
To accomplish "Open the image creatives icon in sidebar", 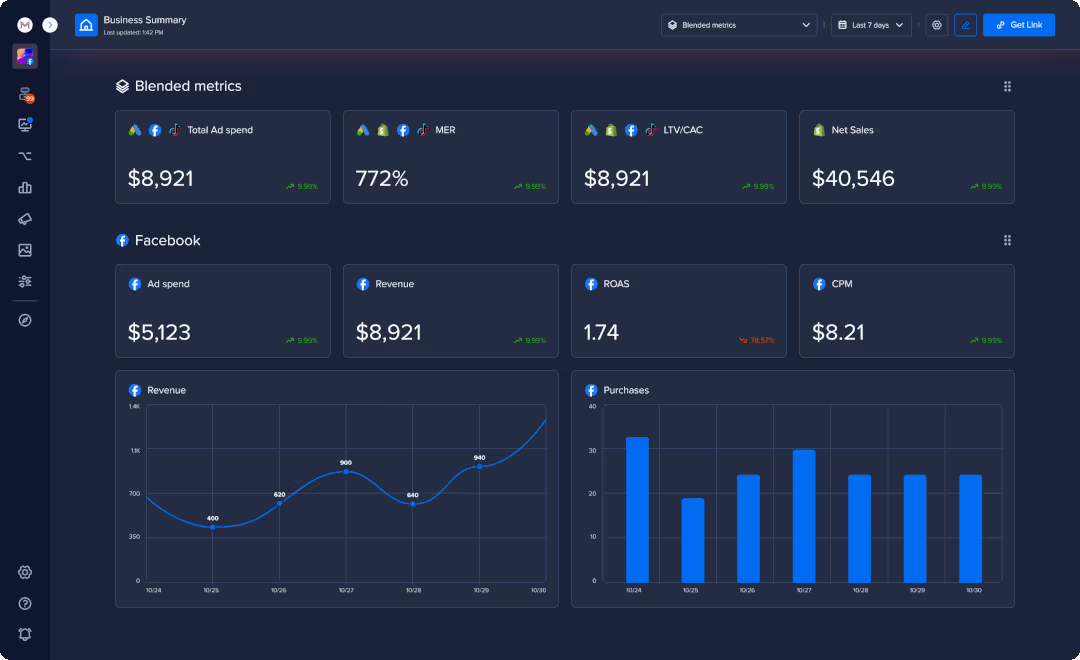I will click(x=25, y=250).
